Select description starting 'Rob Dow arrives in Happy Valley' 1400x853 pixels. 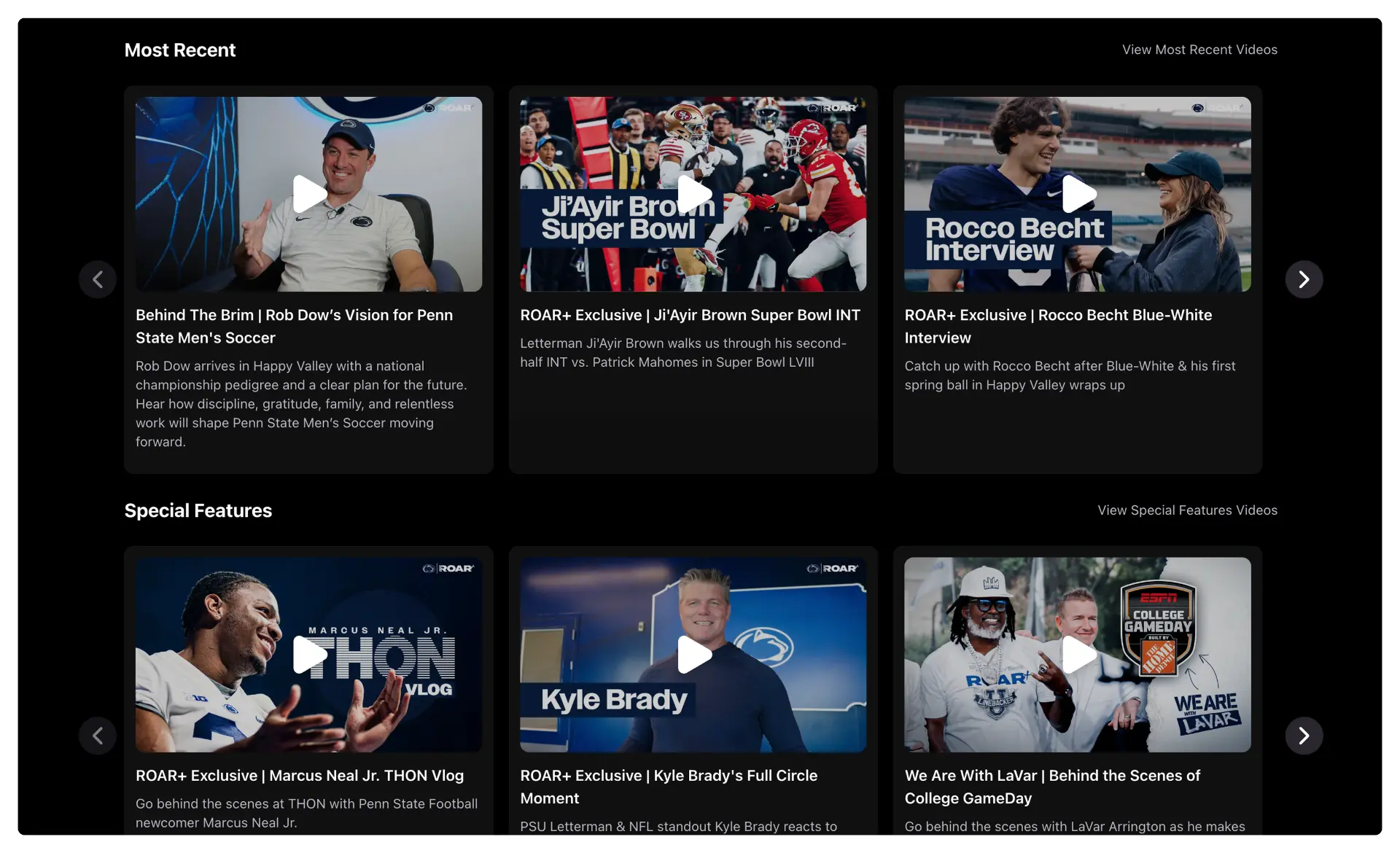(301, 404)
